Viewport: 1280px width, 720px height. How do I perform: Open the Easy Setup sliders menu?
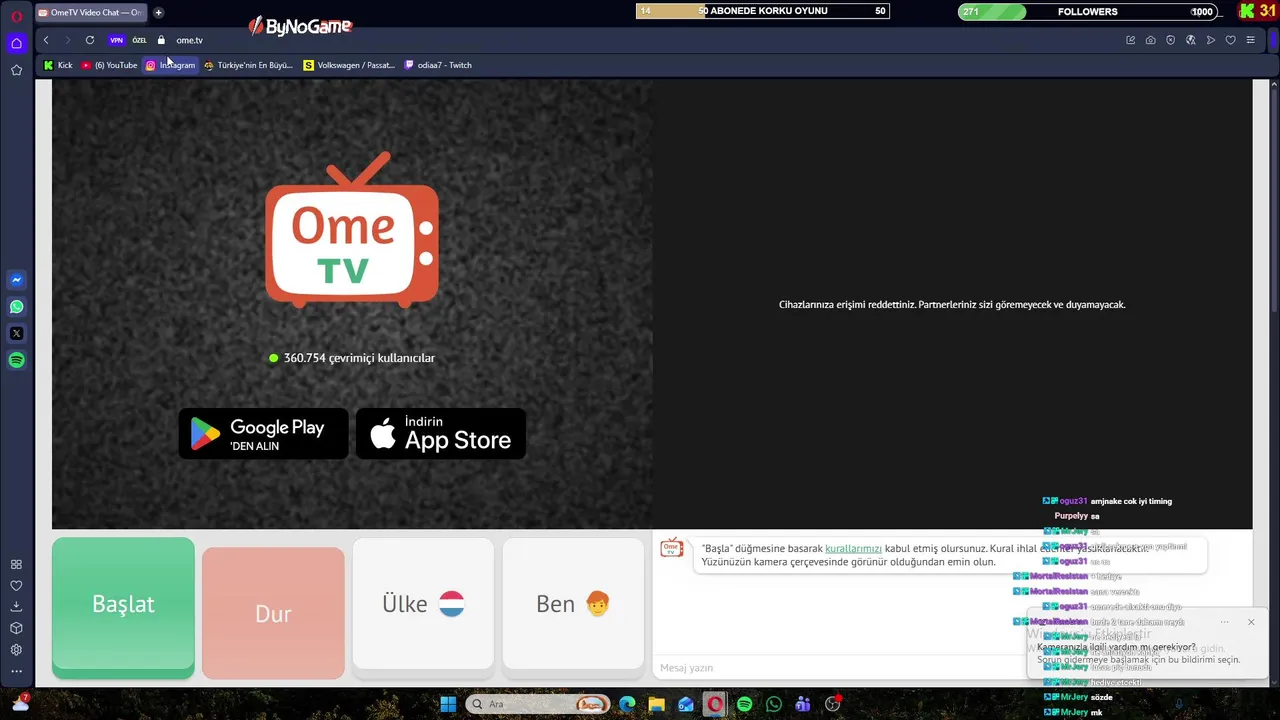(1250, 40)
